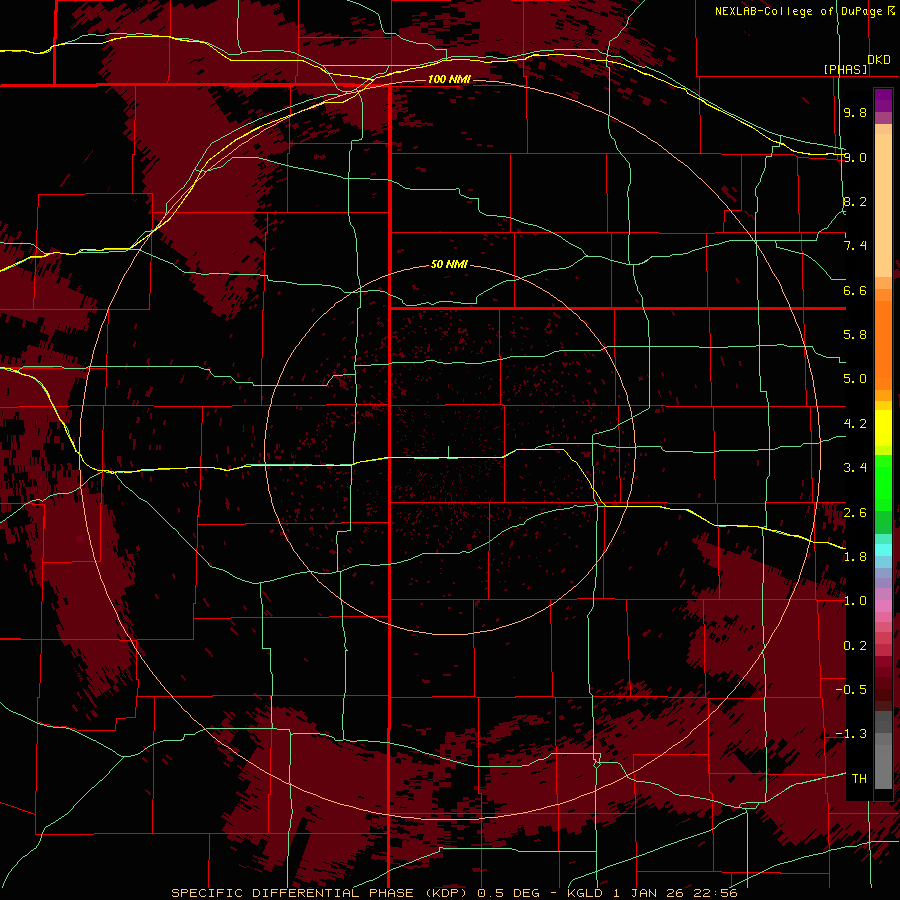Click the 1.0 scale value
The image size is (900, 900).
click(x=855, y=601)
